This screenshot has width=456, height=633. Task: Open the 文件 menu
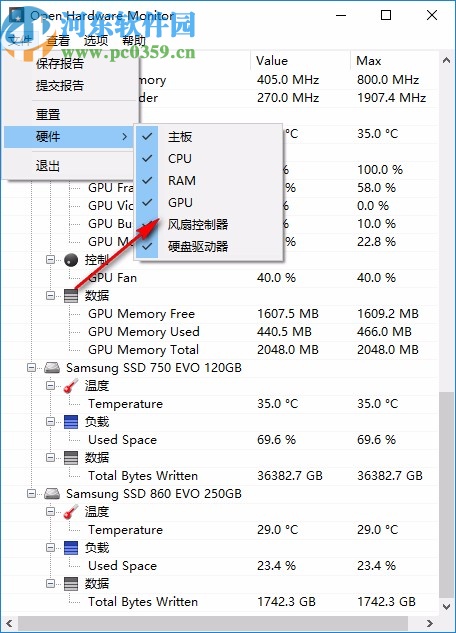[x=20, y=40]
